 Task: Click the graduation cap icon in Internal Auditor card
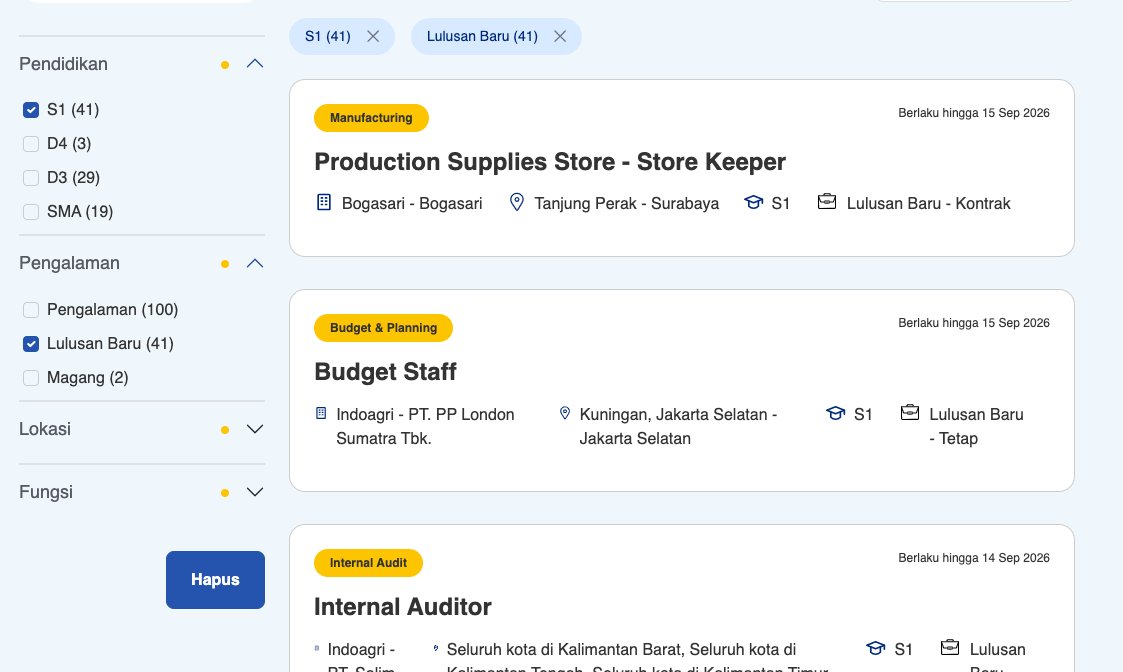click(x=876, y=648)
